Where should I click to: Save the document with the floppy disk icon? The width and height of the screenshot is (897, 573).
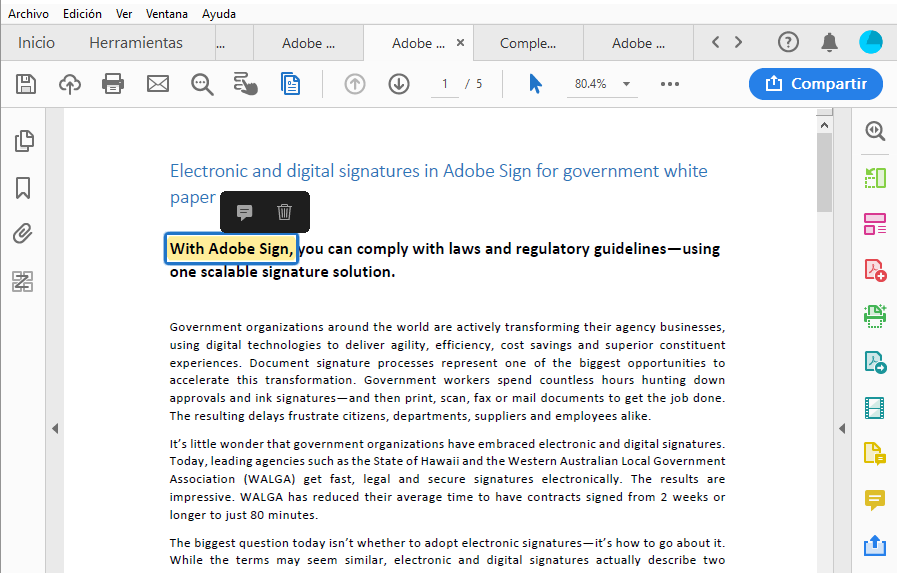[x=26, y=84]
